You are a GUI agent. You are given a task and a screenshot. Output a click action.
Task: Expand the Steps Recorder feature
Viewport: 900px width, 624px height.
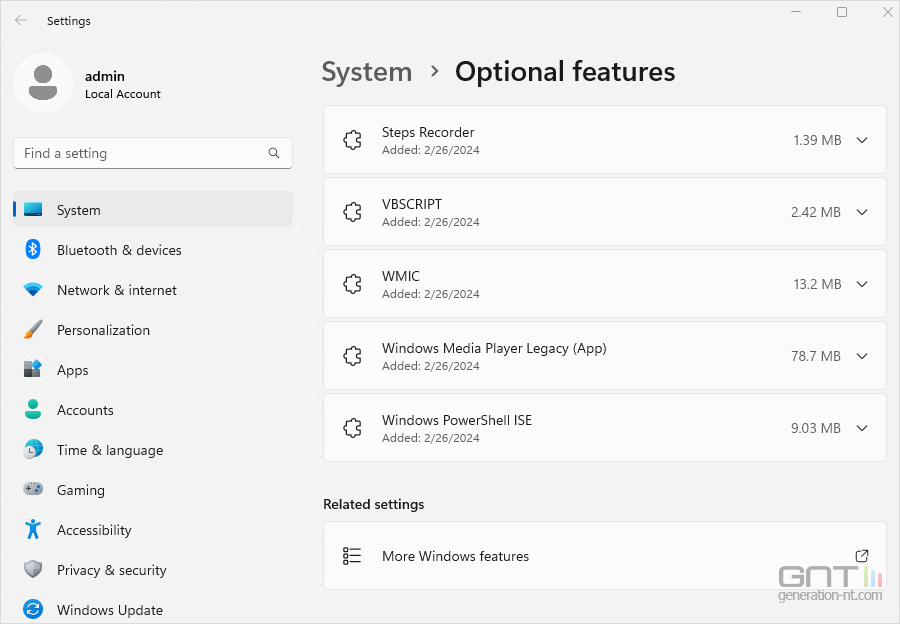862,140
